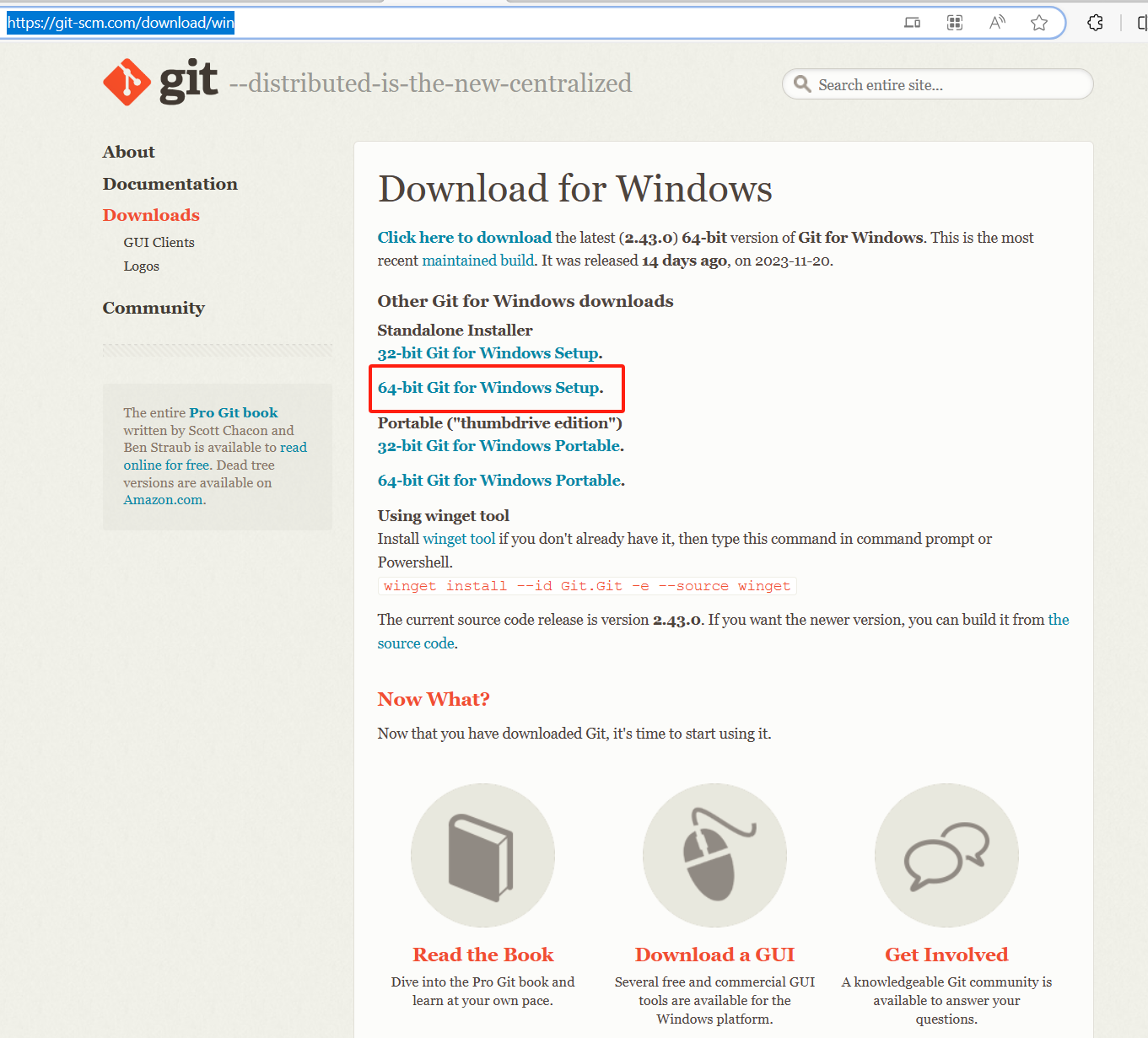Click the 'Standalone Installer' subheading
The height and width of the screenshot is (1038, 1148).
tap(455, 331)
